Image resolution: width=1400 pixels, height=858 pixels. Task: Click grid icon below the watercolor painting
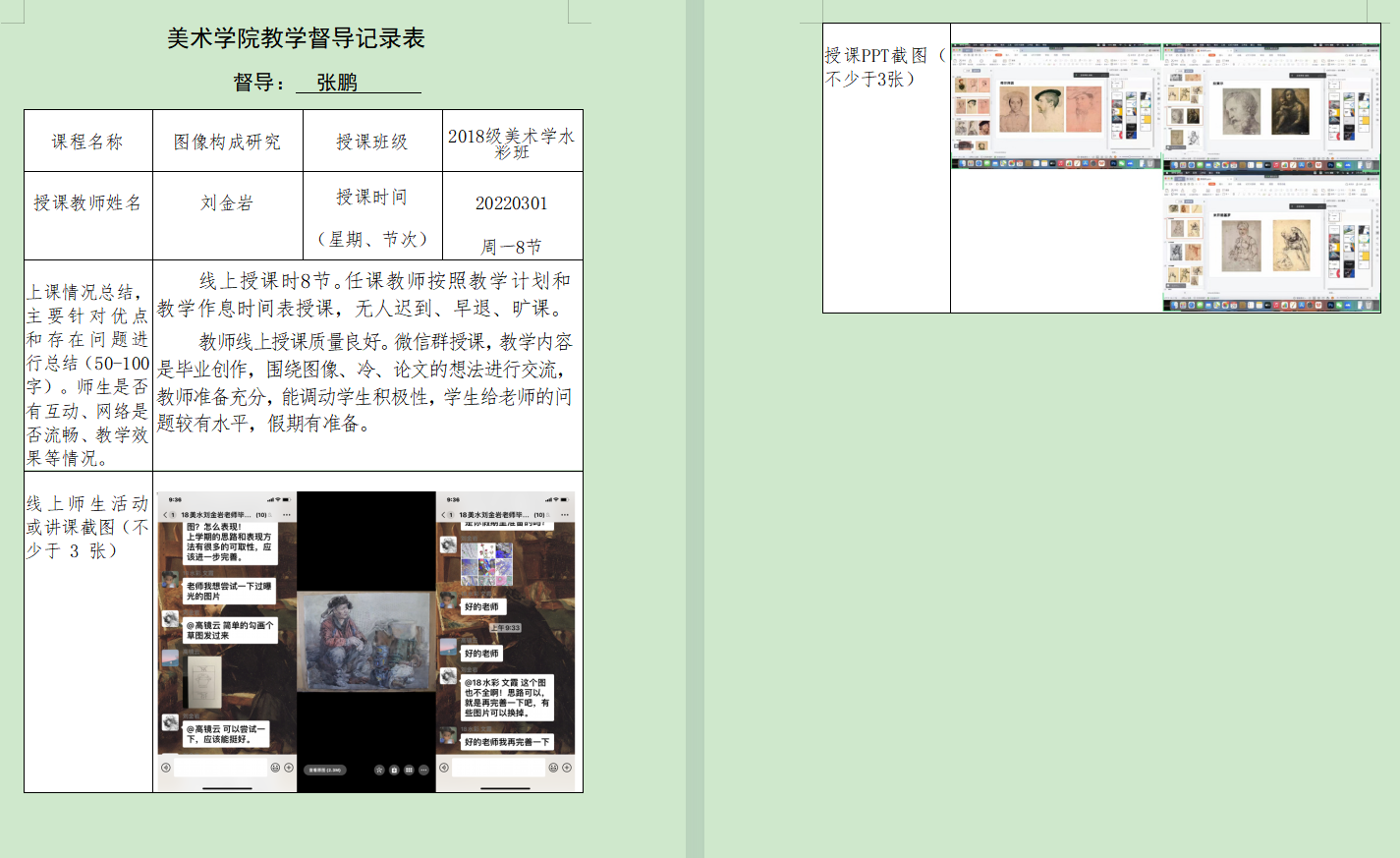[409, 770]
